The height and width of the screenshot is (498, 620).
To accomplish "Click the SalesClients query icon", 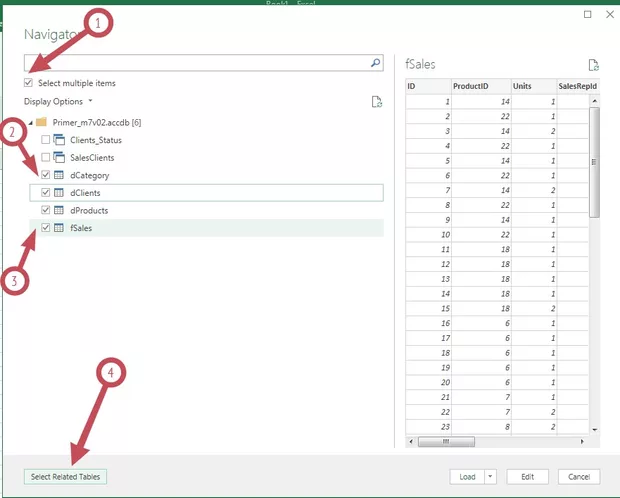I will [59, 157].
